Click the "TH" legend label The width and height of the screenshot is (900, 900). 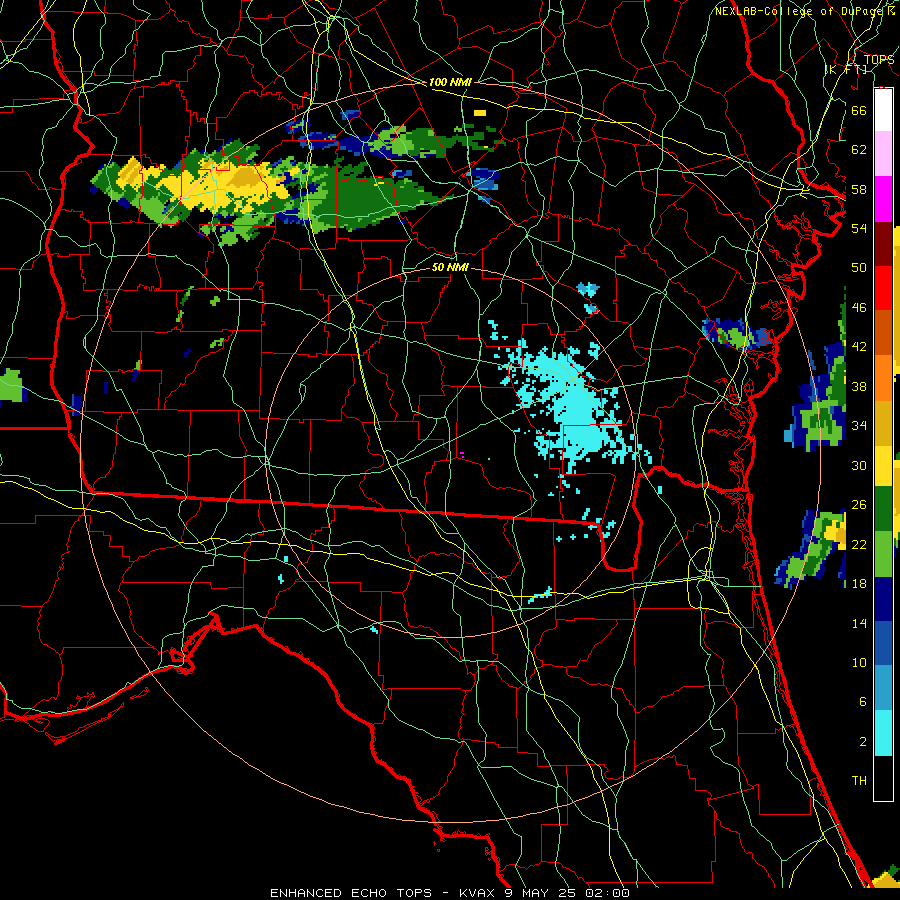[859, 781]
